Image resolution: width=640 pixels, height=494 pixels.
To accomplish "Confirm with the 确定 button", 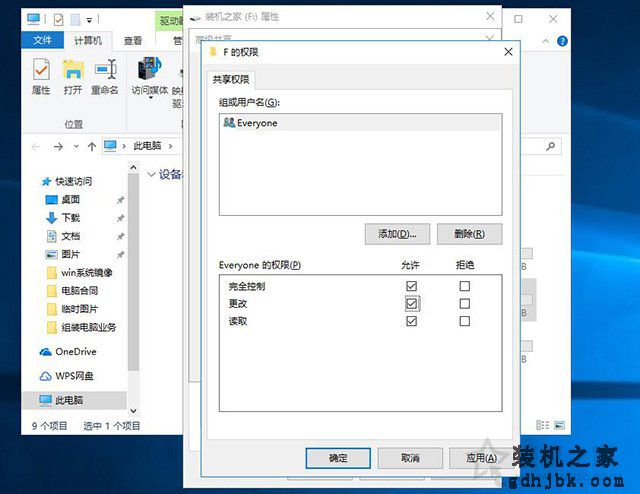I will coord(338,458).
